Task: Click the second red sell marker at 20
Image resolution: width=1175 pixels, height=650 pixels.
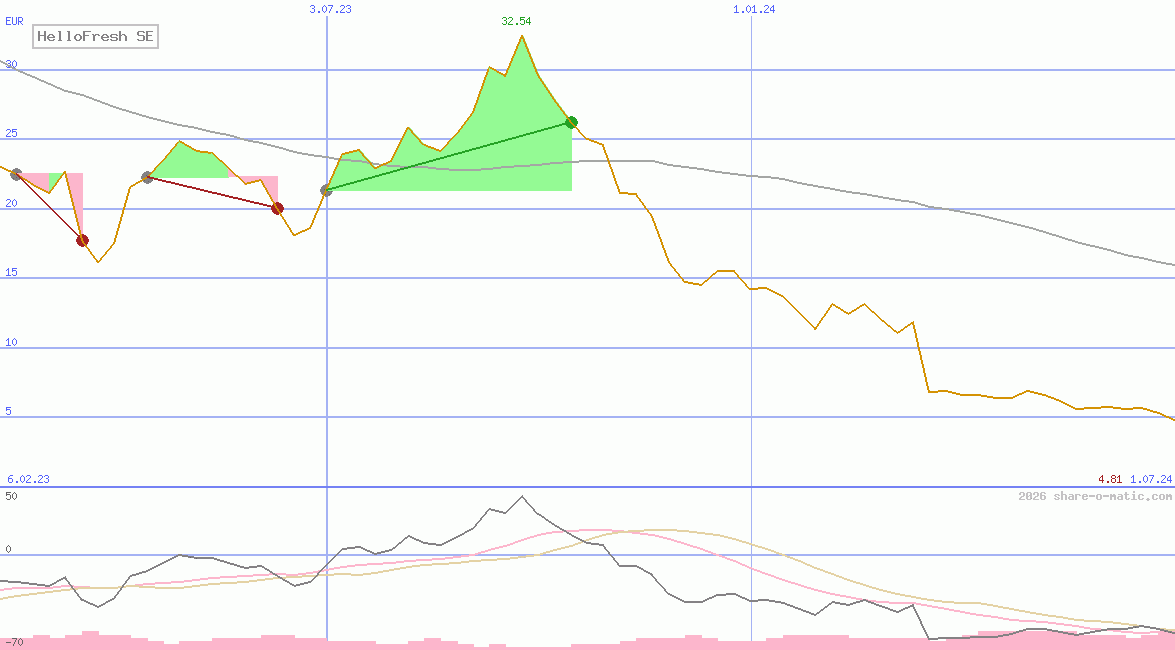Action: coord(277,208)
